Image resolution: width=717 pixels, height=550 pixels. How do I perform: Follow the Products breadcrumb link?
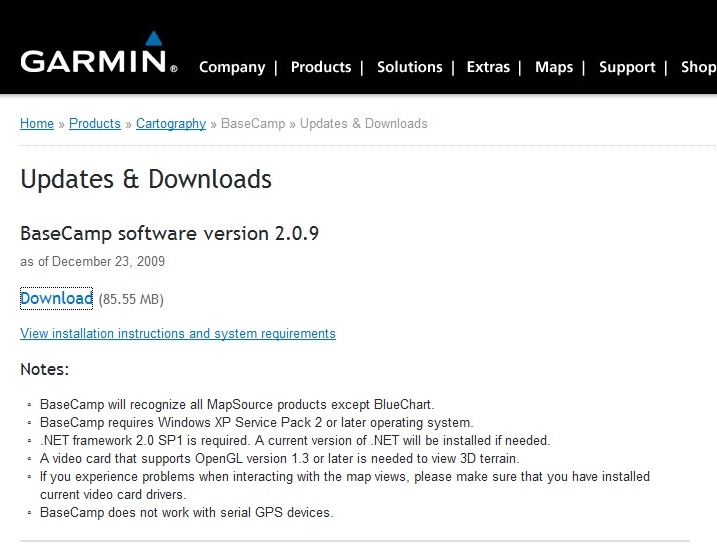[95, 123]
